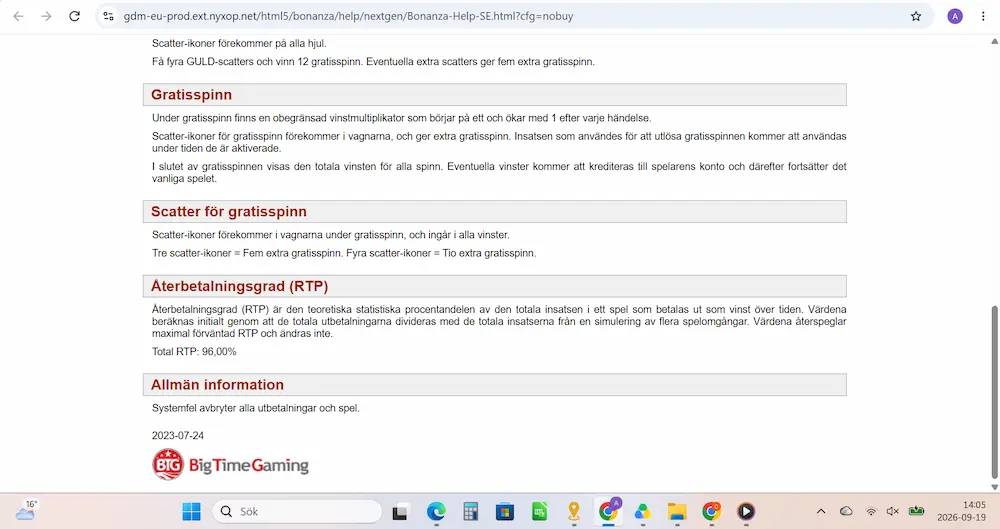Open Chrome's three-dot menu

(983, 17)
